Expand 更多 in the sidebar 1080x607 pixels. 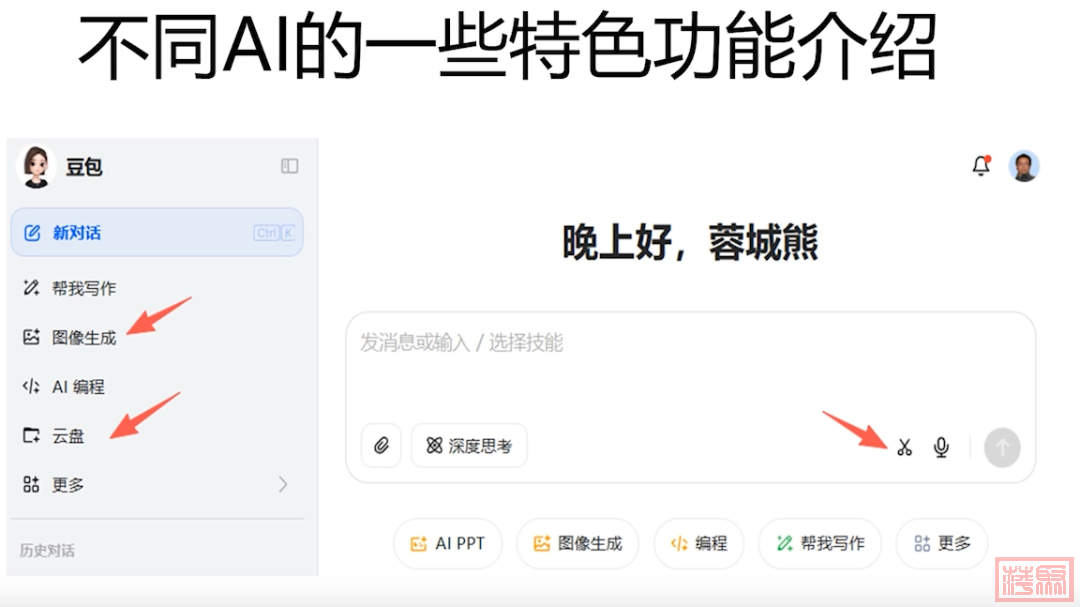[x=157, y=485]
